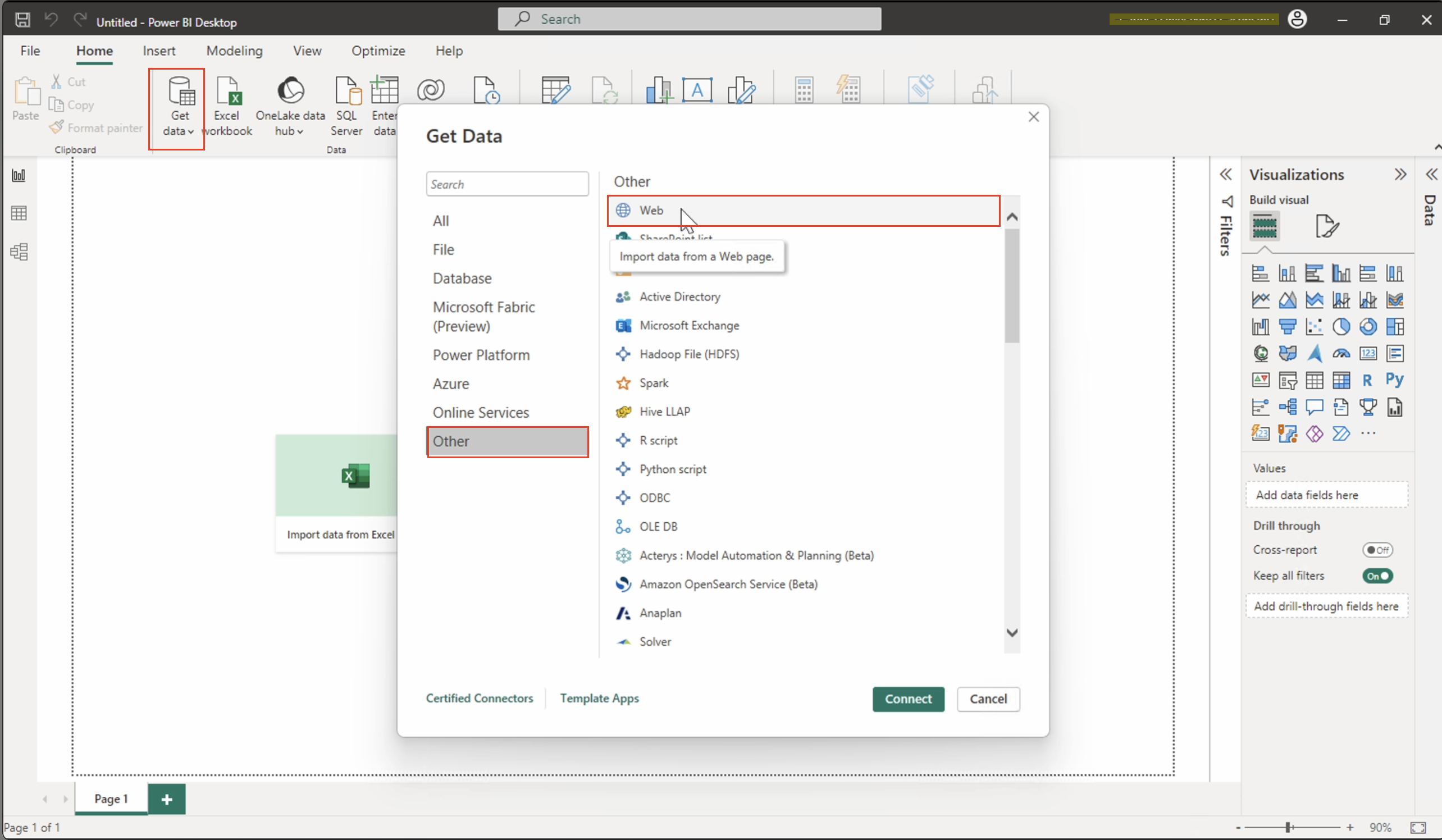Screen dimensions: 1442x840
Task: Switch to Table view in left sidebar
Action: (x=19, y=213)
